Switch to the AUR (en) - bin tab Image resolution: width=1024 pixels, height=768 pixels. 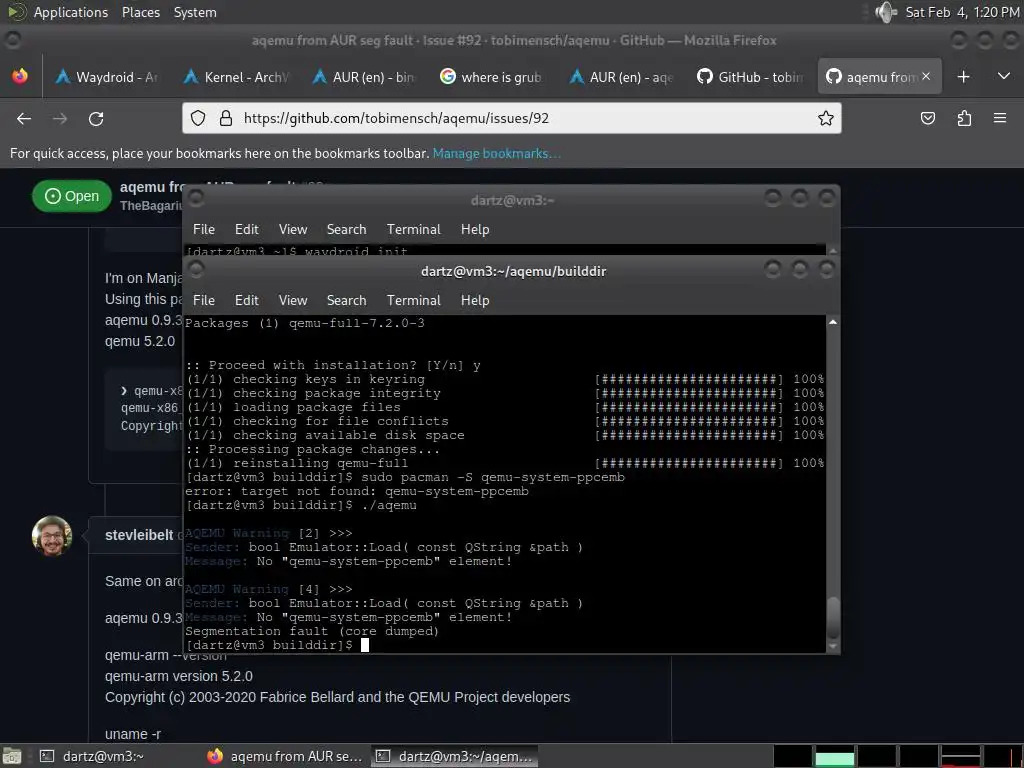coord(364,77)
